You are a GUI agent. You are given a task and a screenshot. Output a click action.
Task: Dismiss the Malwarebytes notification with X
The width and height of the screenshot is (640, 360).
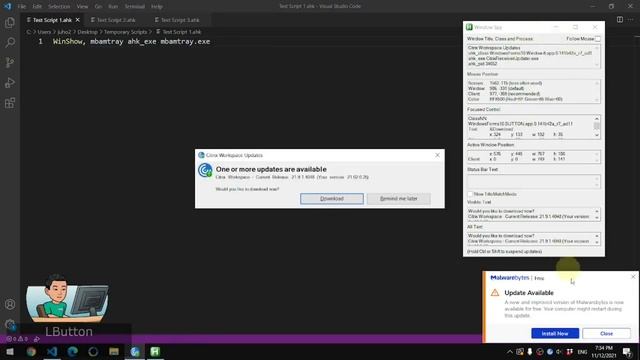(x=633, y=277)
